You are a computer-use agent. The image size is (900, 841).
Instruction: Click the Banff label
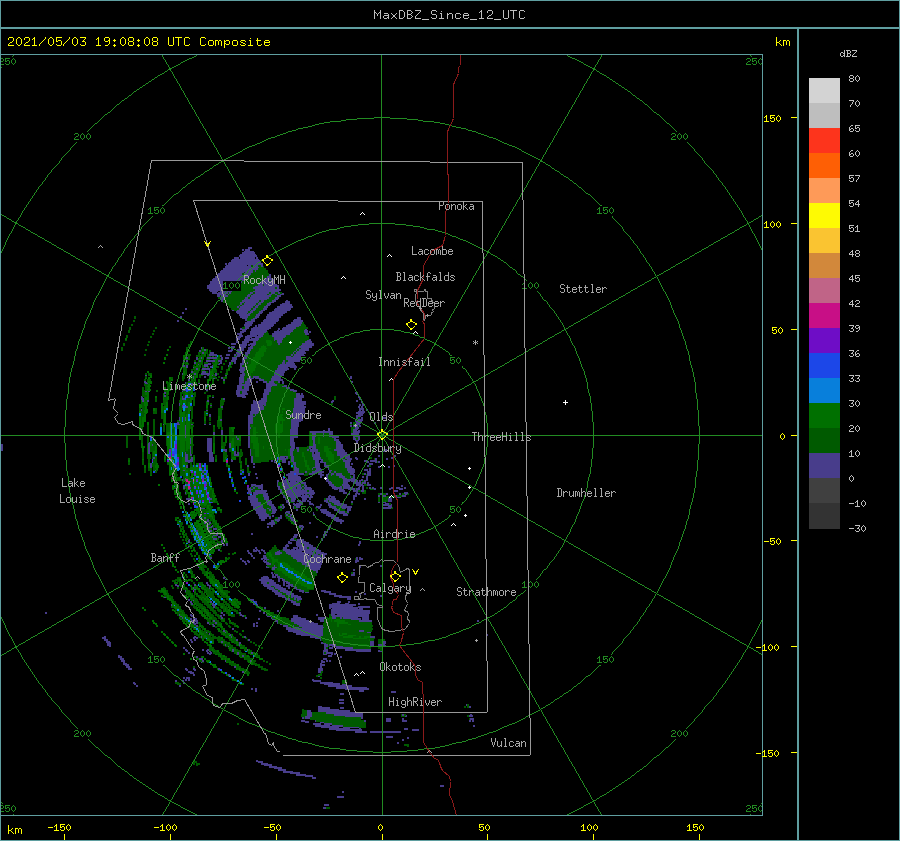tap(165, 557)
